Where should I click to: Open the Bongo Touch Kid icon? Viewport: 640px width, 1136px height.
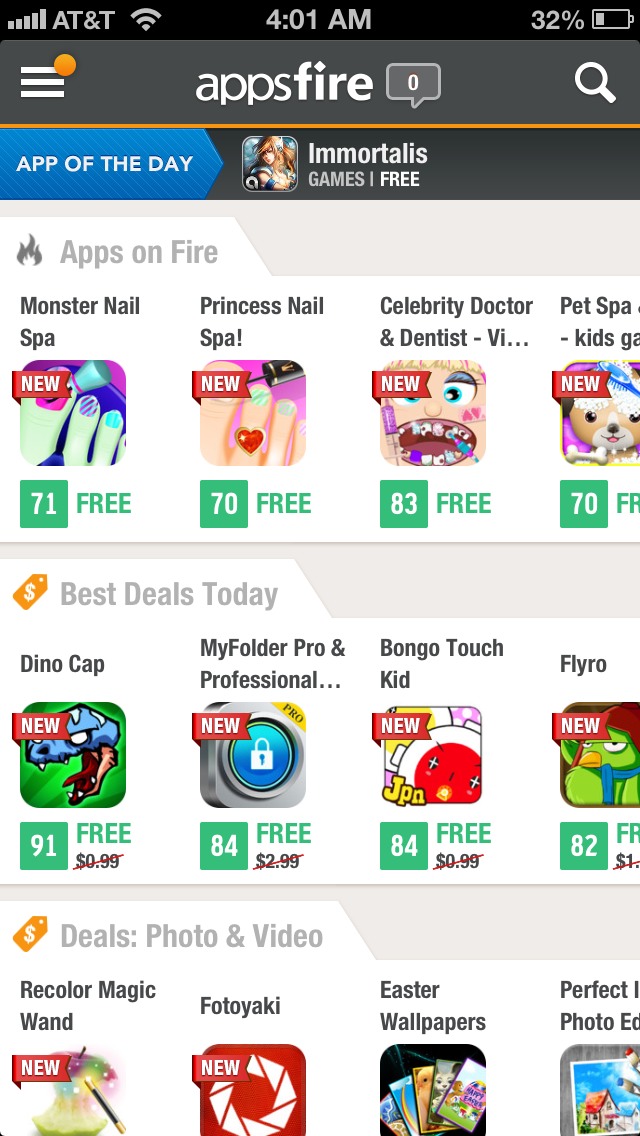(x=433, y=755)
